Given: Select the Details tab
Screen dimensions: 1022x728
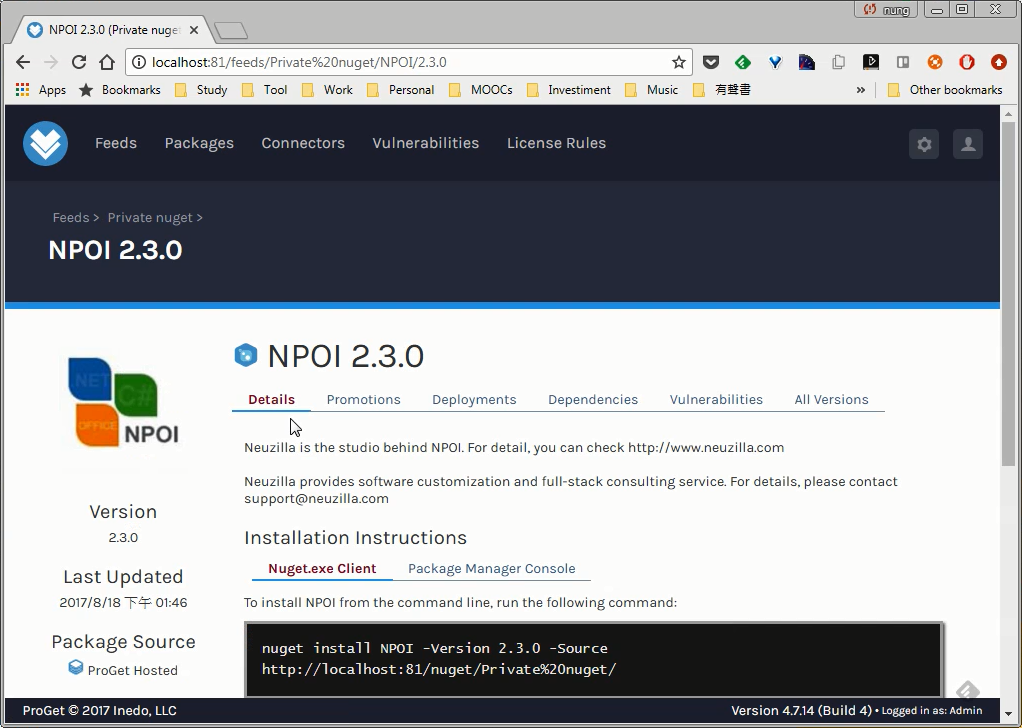Looking at the screenshot, I should click(271, 400).
